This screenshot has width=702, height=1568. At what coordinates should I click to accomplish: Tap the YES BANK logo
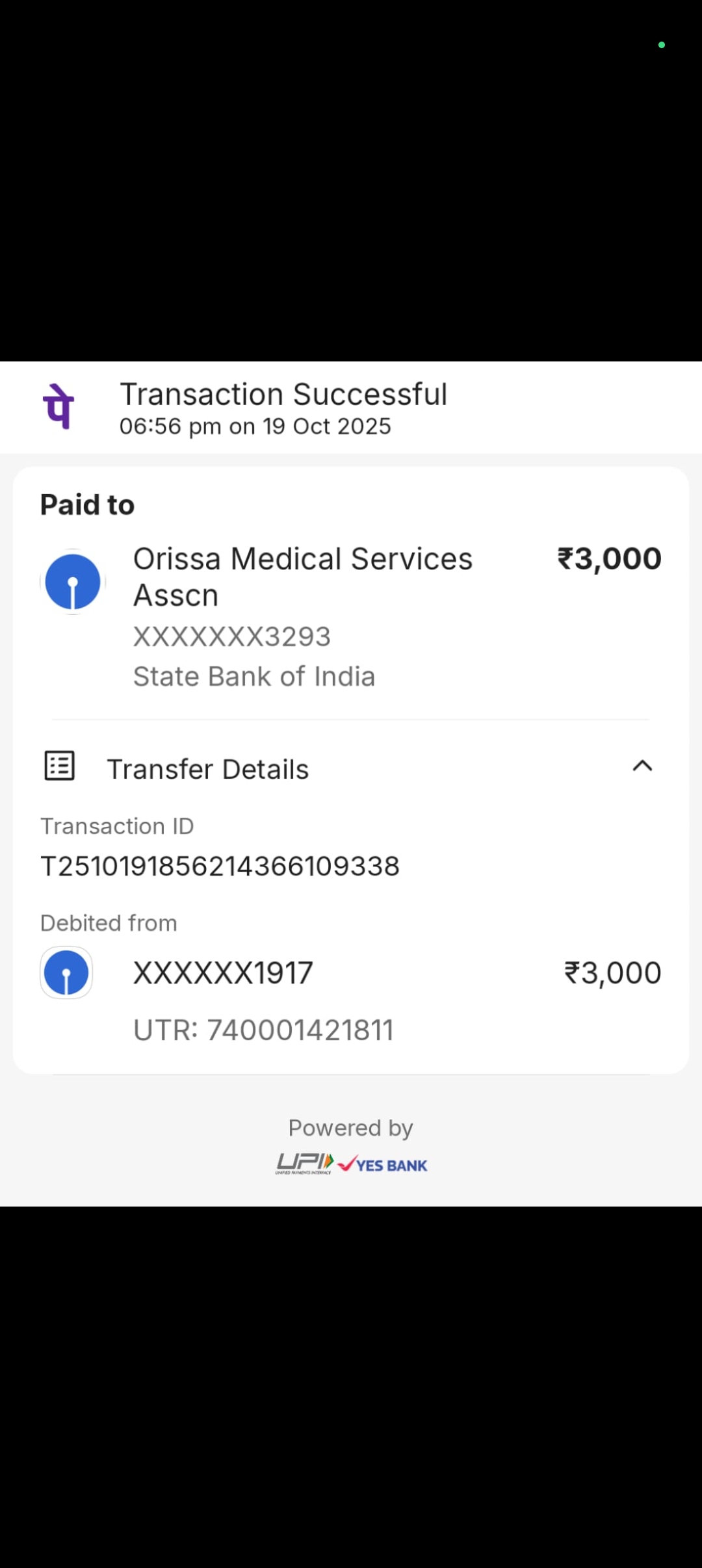click(383, 1165)
